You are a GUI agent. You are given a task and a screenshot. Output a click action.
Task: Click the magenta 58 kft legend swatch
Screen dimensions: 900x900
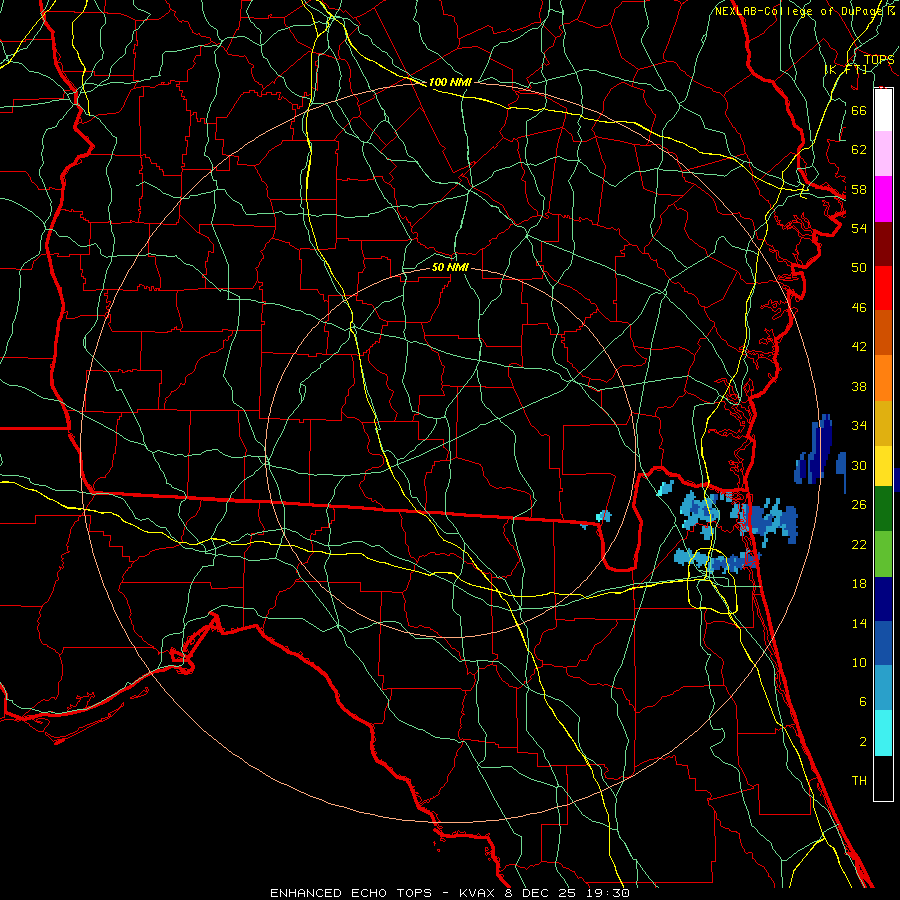pyautogui.click(x=883, y=199)
